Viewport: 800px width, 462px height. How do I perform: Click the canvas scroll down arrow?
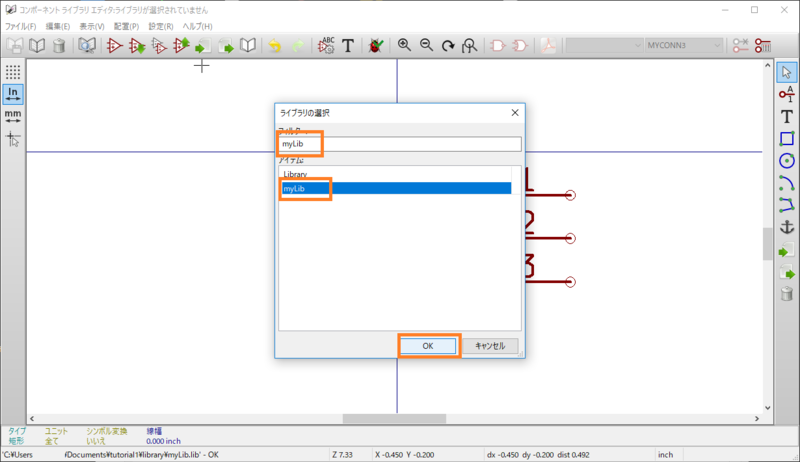coord(768,408)
